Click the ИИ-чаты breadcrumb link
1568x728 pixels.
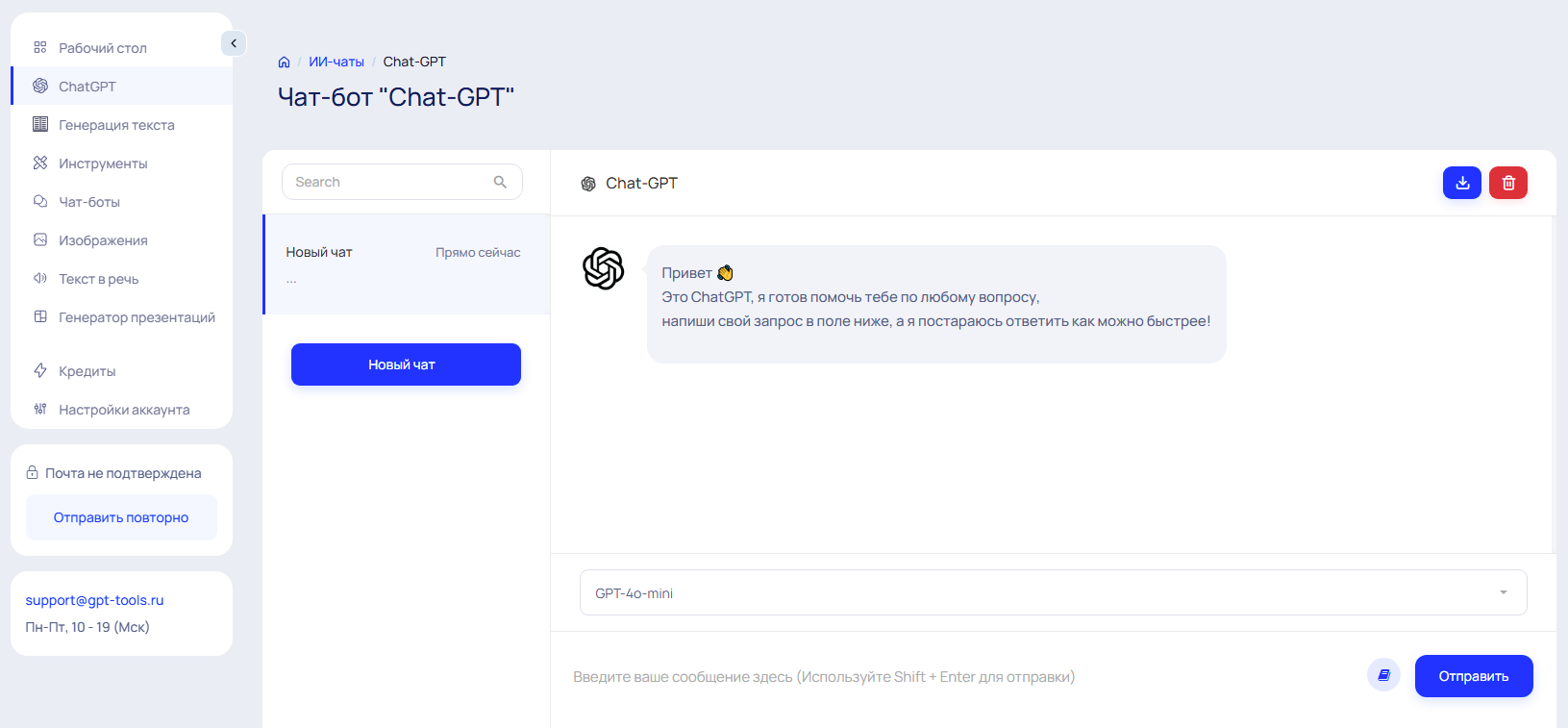[x=336, y=62]
